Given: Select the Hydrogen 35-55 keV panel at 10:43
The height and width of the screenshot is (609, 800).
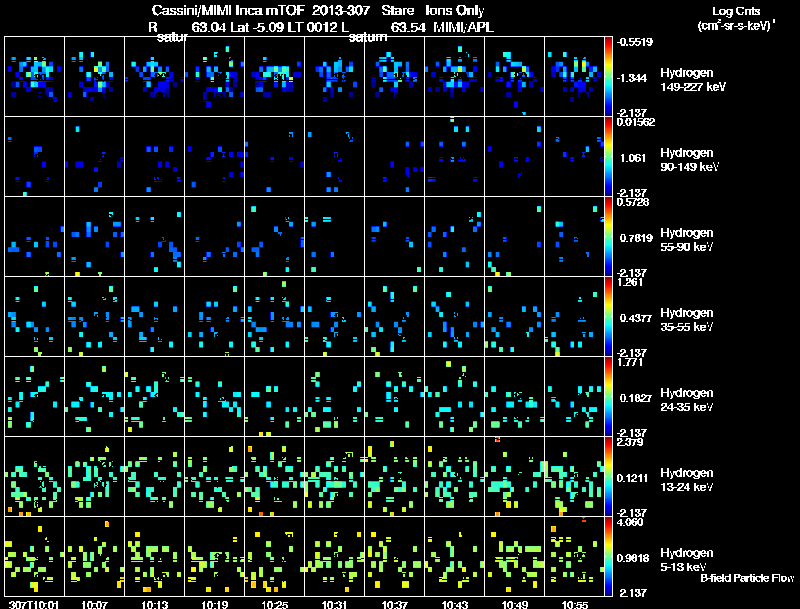Looking at the screenshot, I should click(x=455, y=317).
